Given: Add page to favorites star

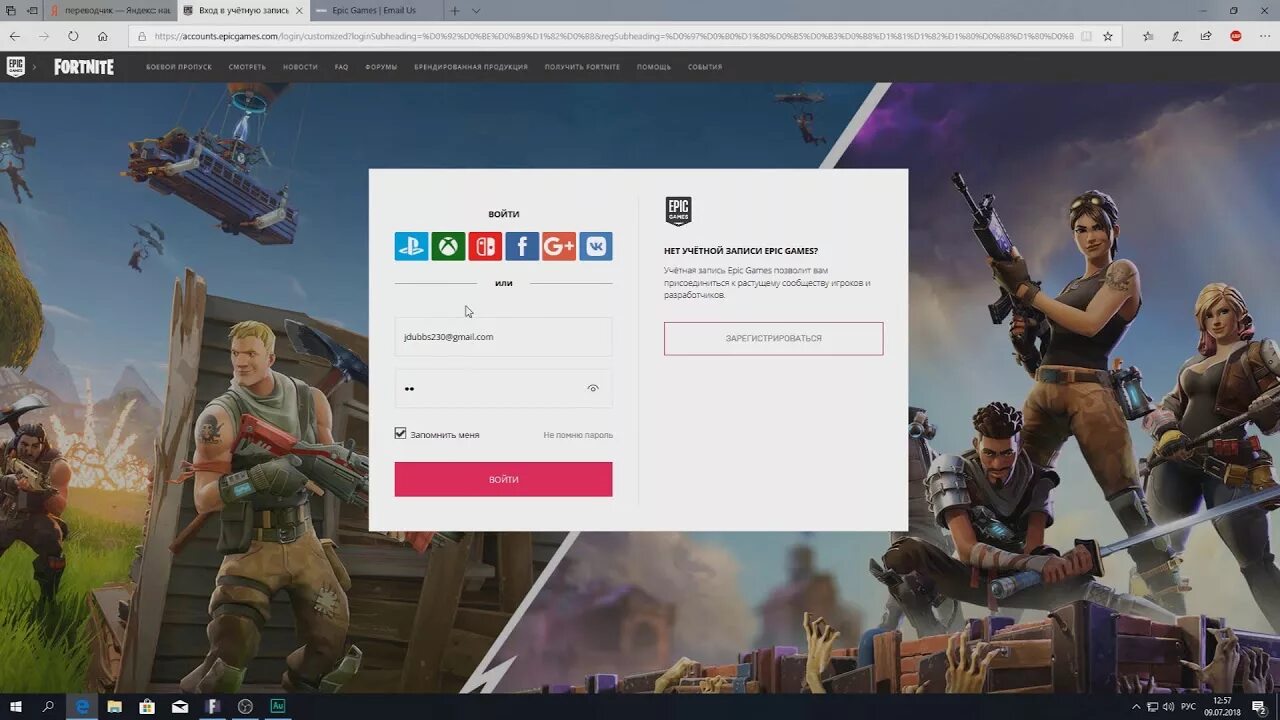Looking at the screenshot, I should pos(1108,36).
